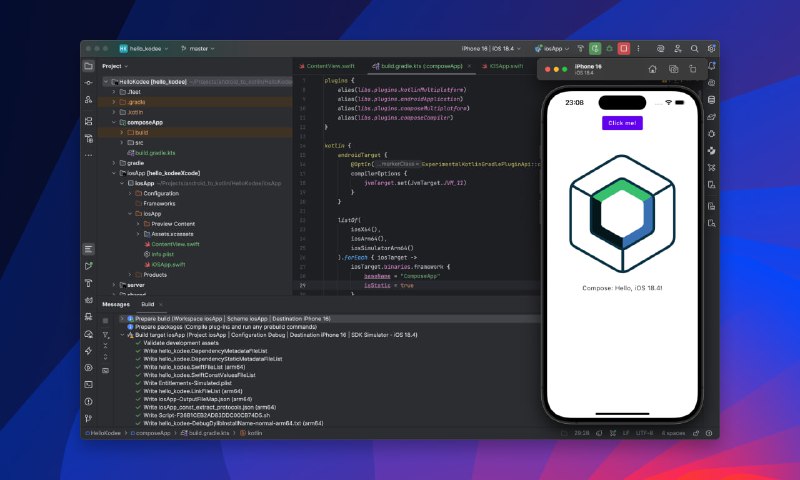Open the Git tool window icon at the bottom of the sidebar

tap(88, 418)
